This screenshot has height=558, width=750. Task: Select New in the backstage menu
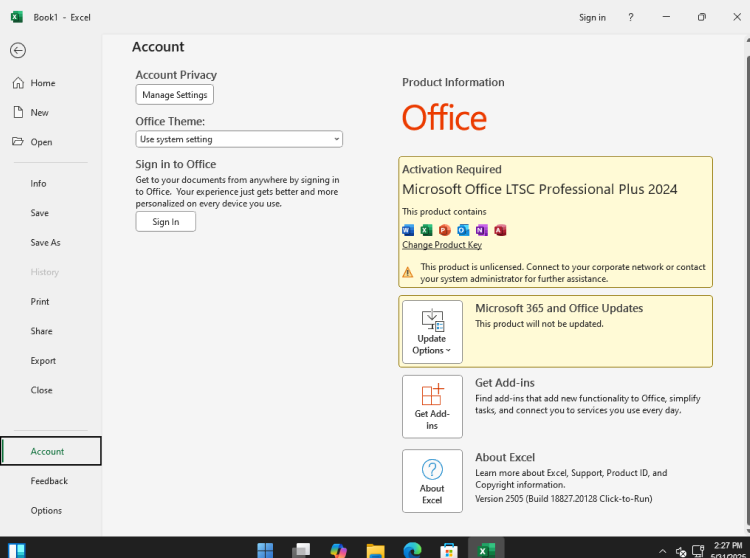[51, 113]
